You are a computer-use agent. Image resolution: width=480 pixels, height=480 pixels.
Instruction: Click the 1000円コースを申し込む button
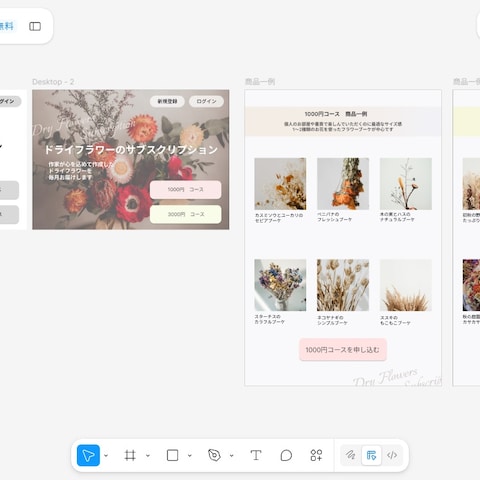[343, 350]
